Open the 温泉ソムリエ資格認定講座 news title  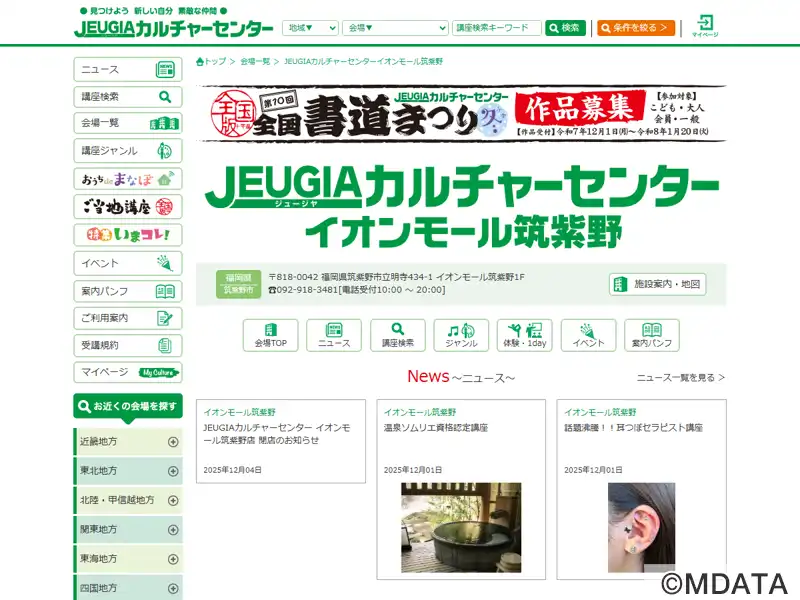click(436, 428)
